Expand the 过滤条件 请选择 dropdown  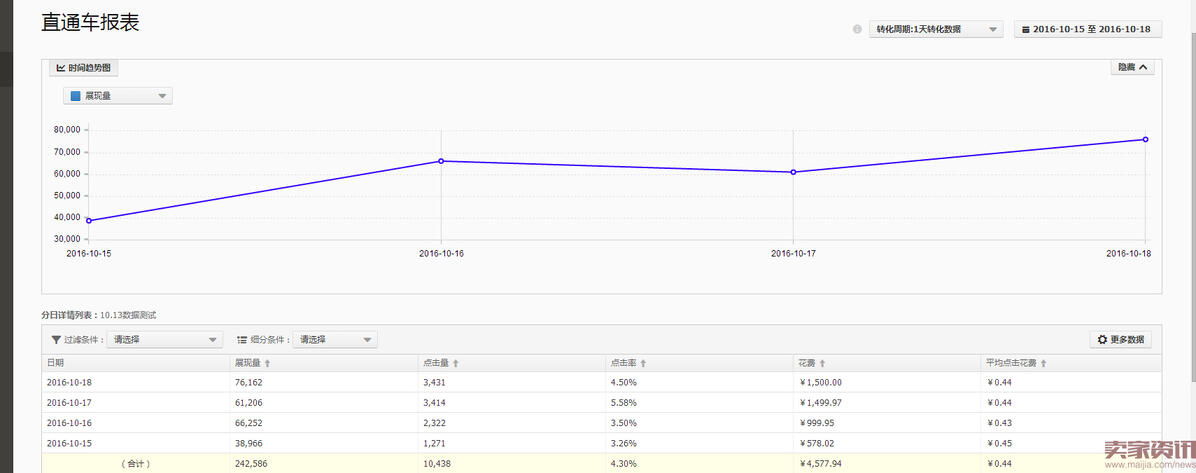pyautogui.click(x=165, y=340)
